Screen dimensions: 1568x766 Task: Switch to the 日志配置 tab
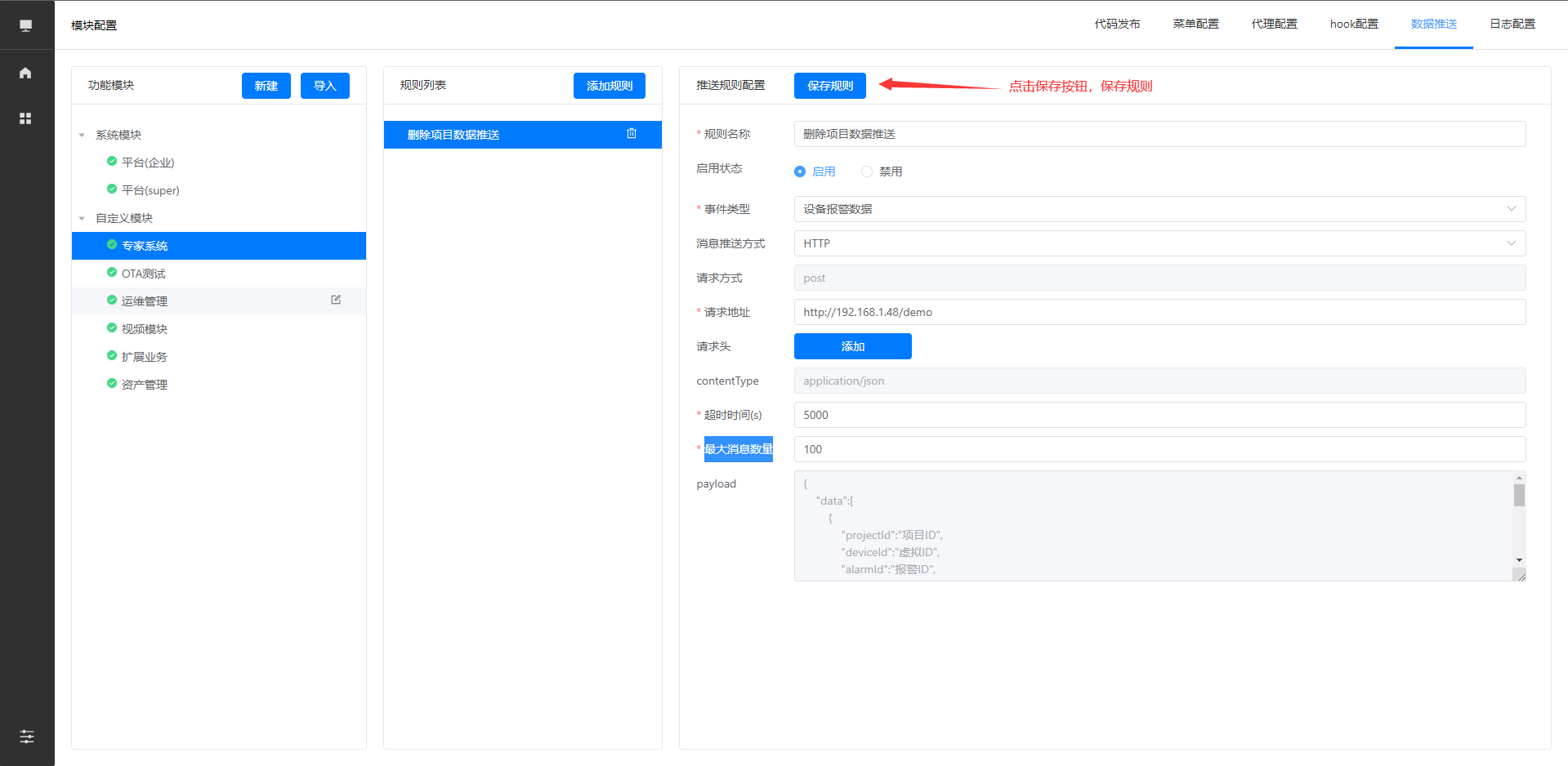click(x=1512, y=24)
